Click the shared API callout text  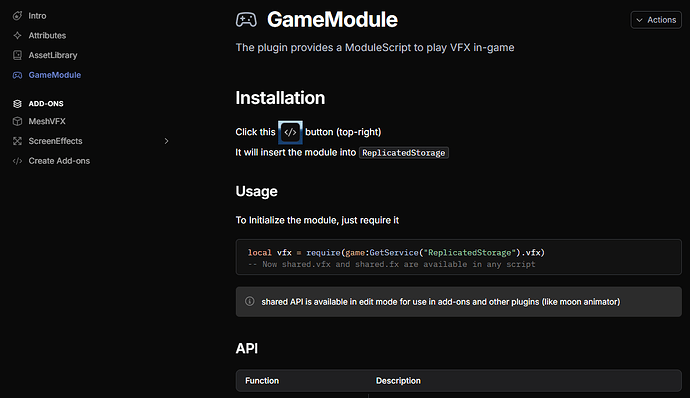pos(440,302)
